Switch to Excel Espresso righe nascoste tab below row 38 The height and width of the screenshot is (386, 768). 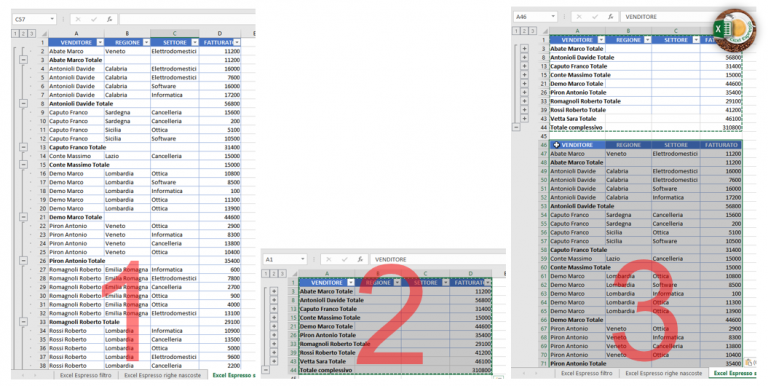pos(163,375)
